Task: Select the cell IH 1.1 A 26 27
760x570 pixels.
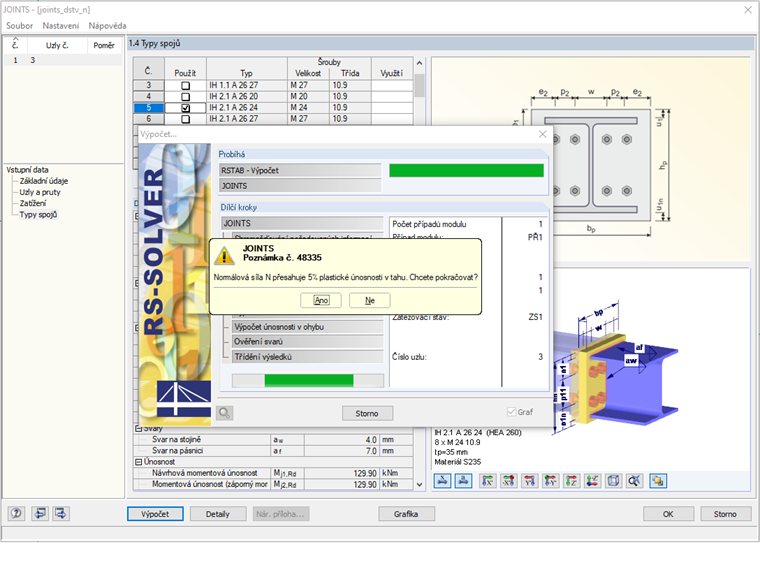Action: coord(247,85)
